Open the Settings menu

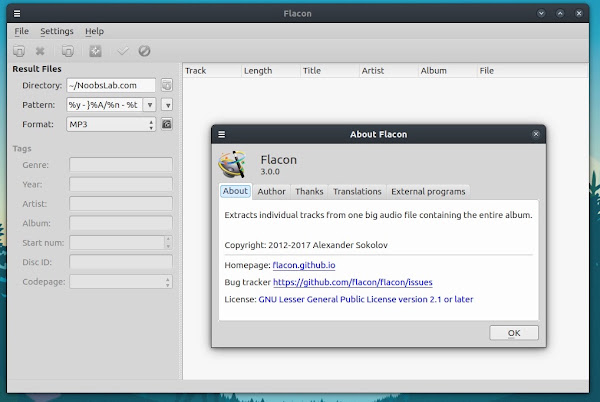coord(57,31)
